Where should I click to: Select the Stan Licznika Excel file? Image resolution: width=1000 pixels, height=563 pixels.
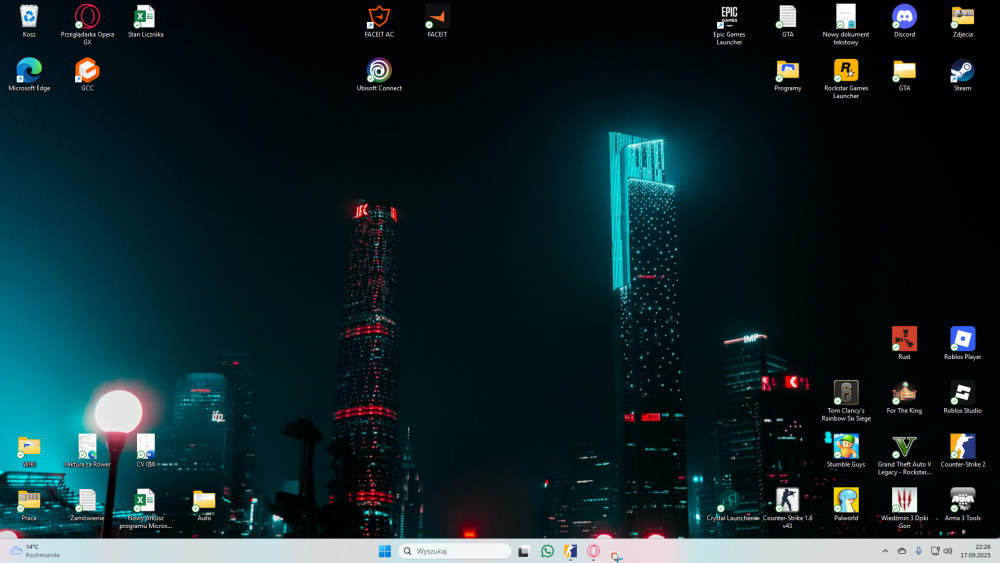(145, 21)
